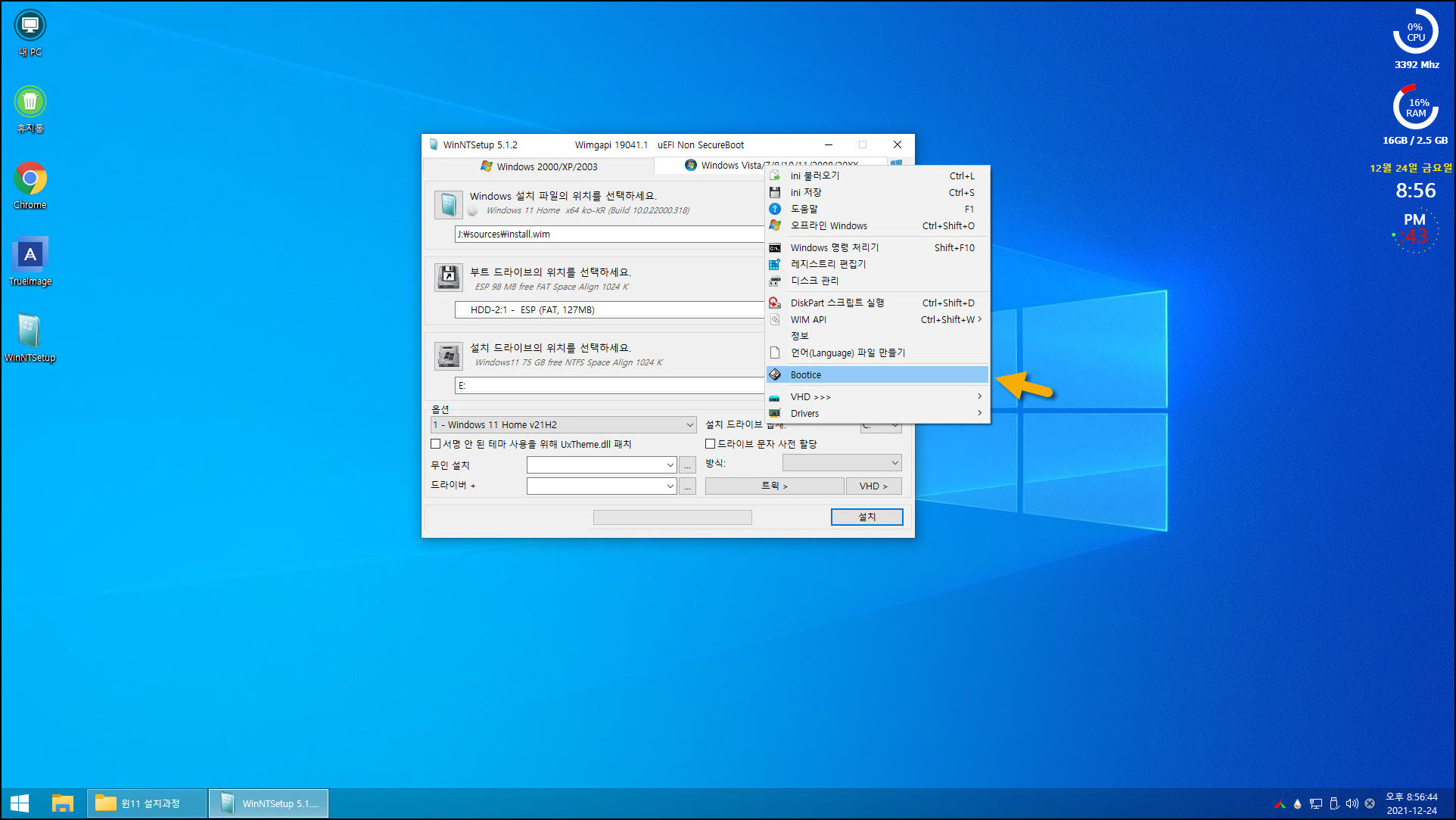Click the Windows logo button beside the tabs
Viewport: 1456px width, 820px height.
896,163
